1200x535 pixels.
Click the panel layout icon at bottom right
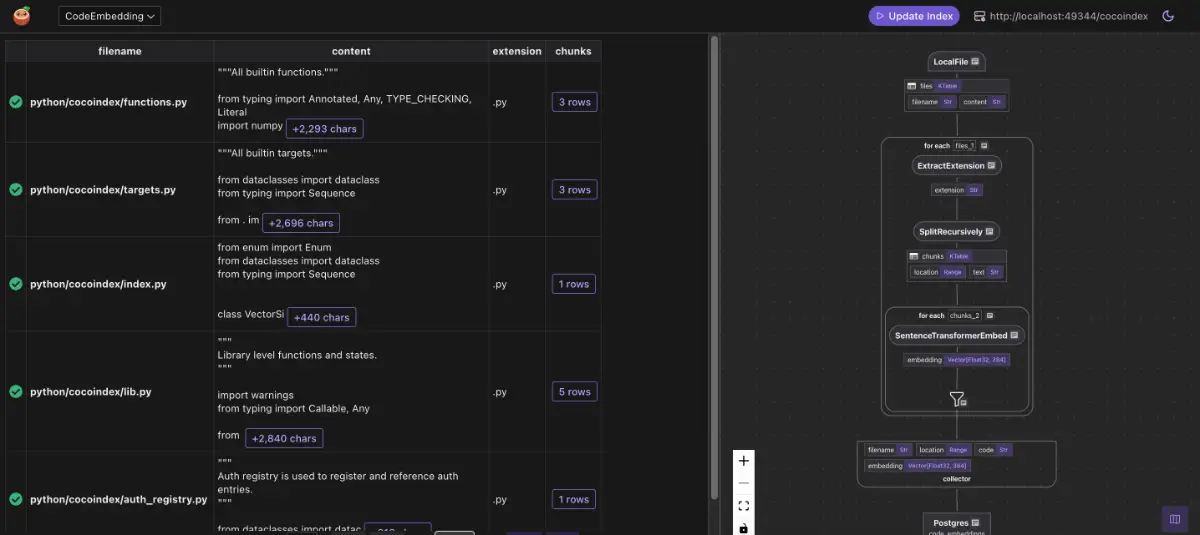click(x=1174, y=519)
